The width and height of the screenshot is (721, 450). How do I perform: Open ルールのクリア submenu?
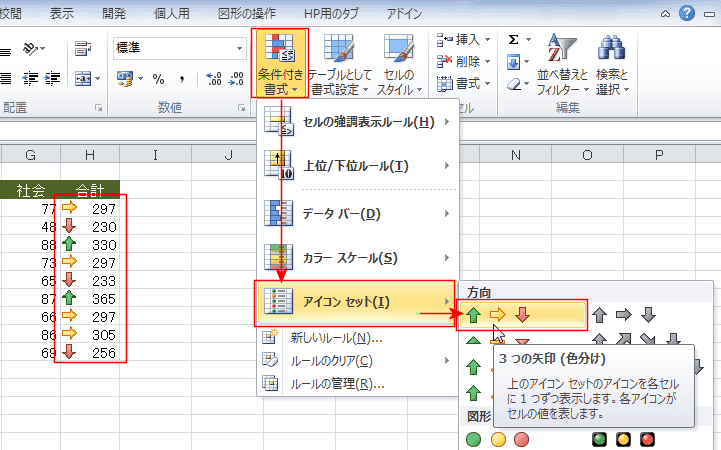tap(358, 361)
